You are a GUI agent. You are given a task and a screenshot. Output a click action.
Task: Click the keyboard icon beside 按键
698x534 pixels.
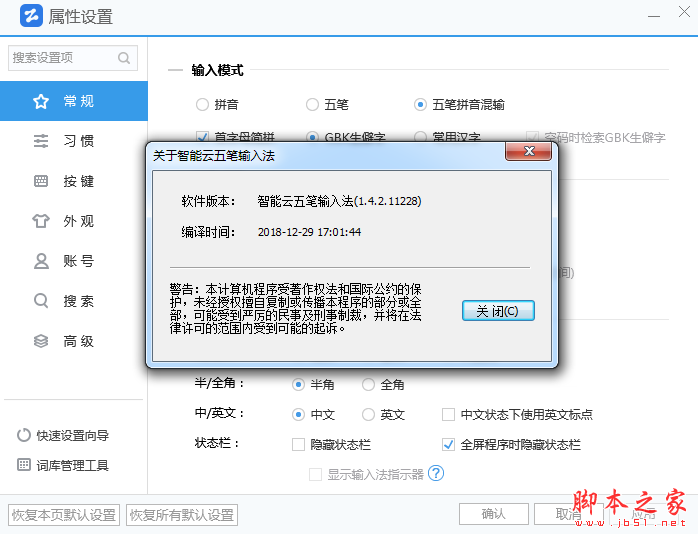tap(41, 181)
